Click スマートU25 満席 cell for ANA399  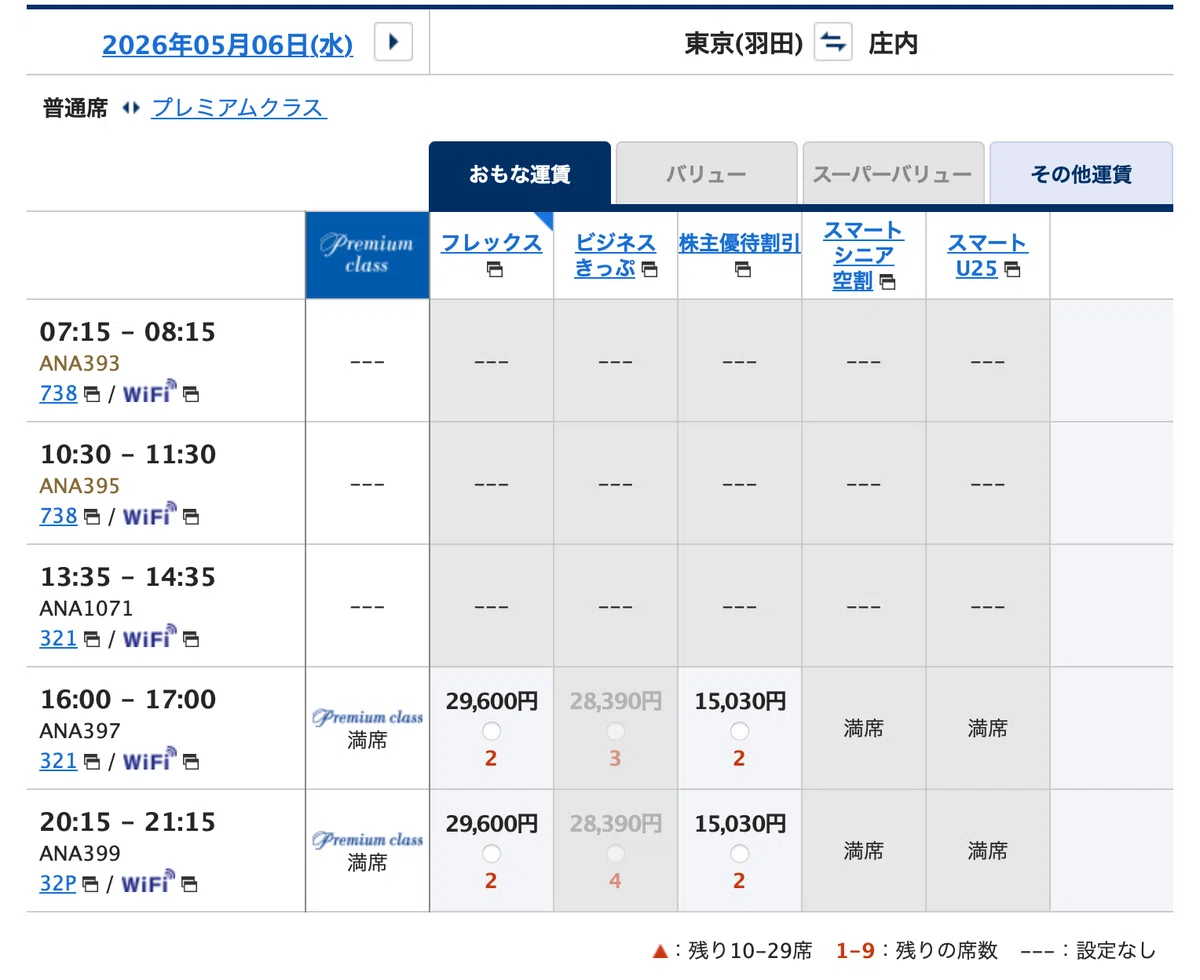click(988, 851)
